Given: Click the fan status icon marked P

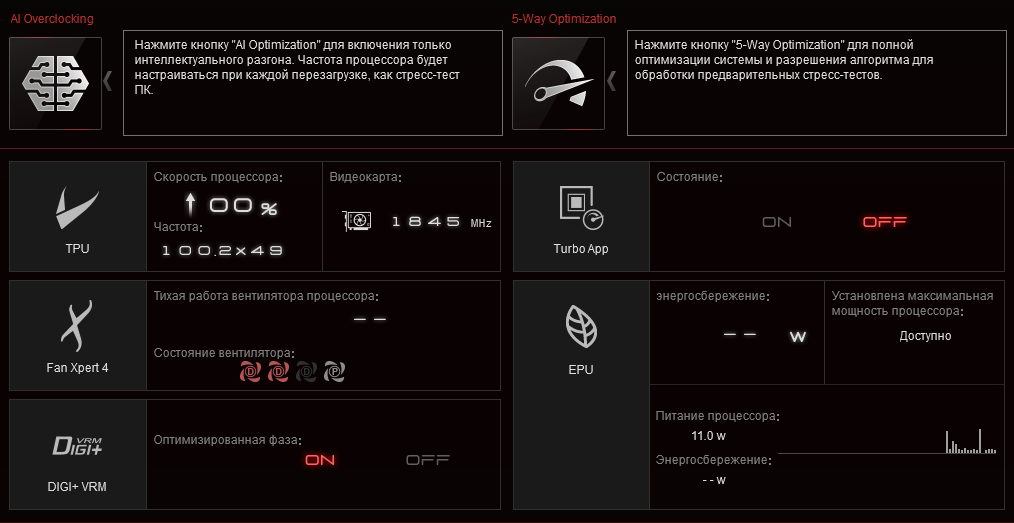Looking at the screenshot, I should tap(334, 371).
